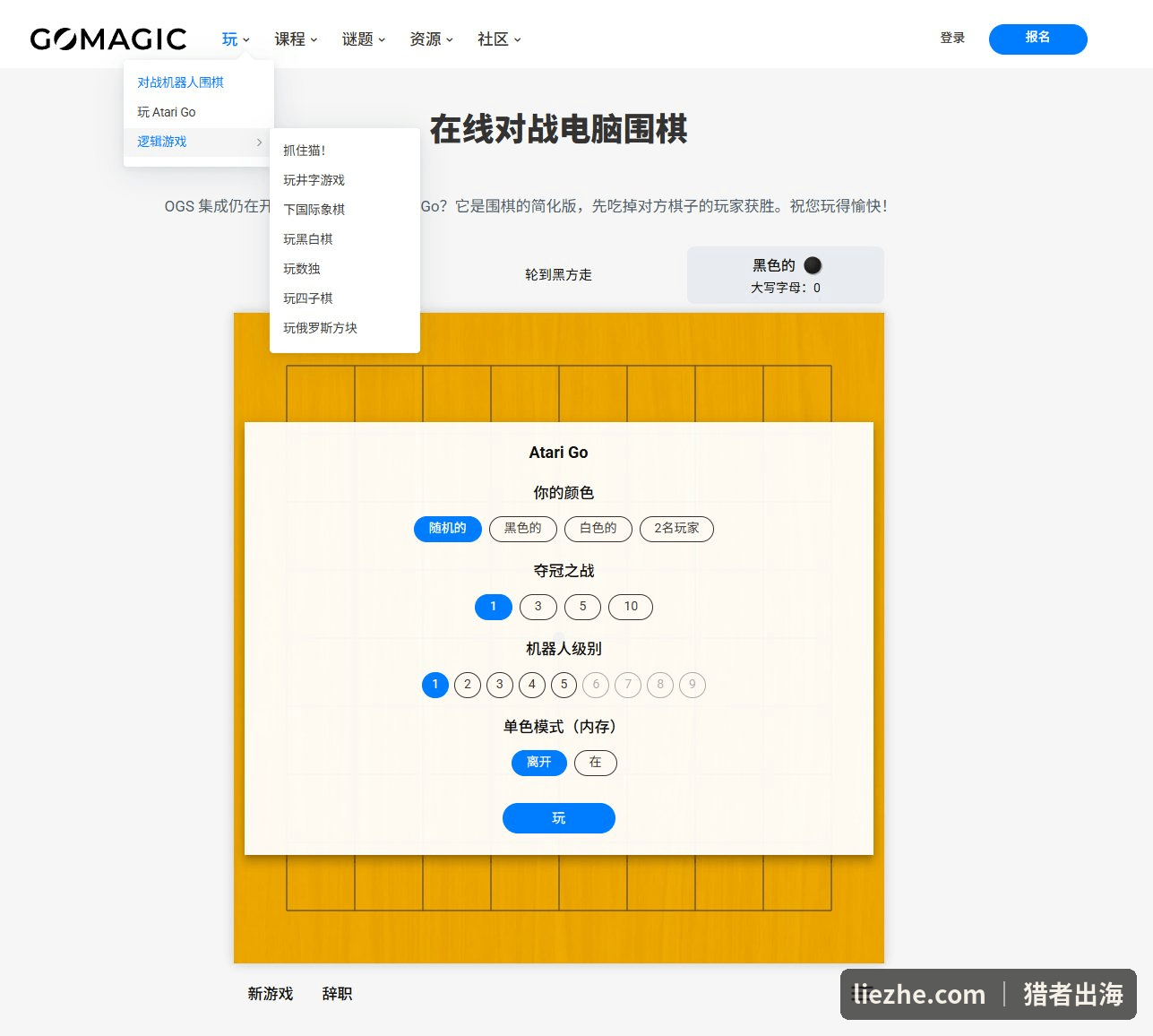Expand the 逻辑游戏 submenu
The image size is (1153, 1036).
coord(198,142)
